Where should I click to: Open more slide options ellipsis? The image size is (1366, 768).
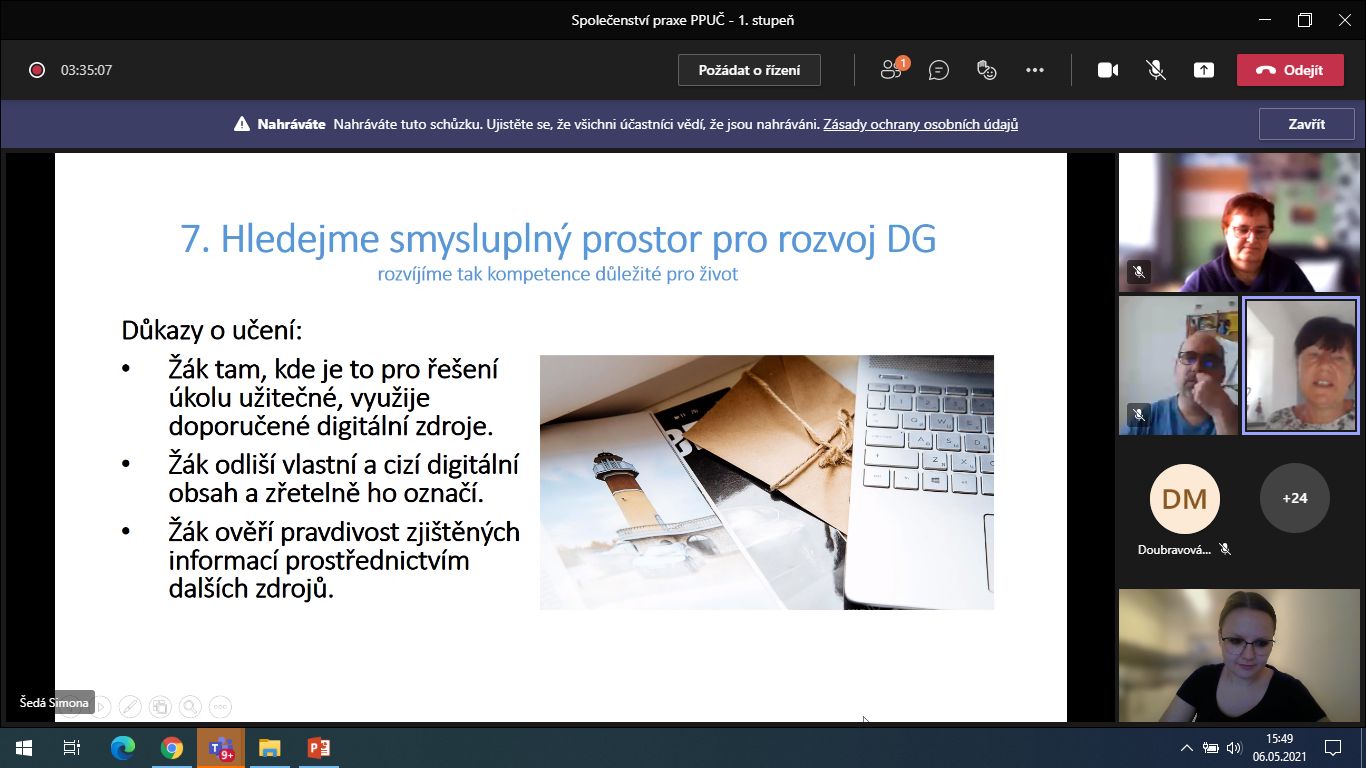220,706
